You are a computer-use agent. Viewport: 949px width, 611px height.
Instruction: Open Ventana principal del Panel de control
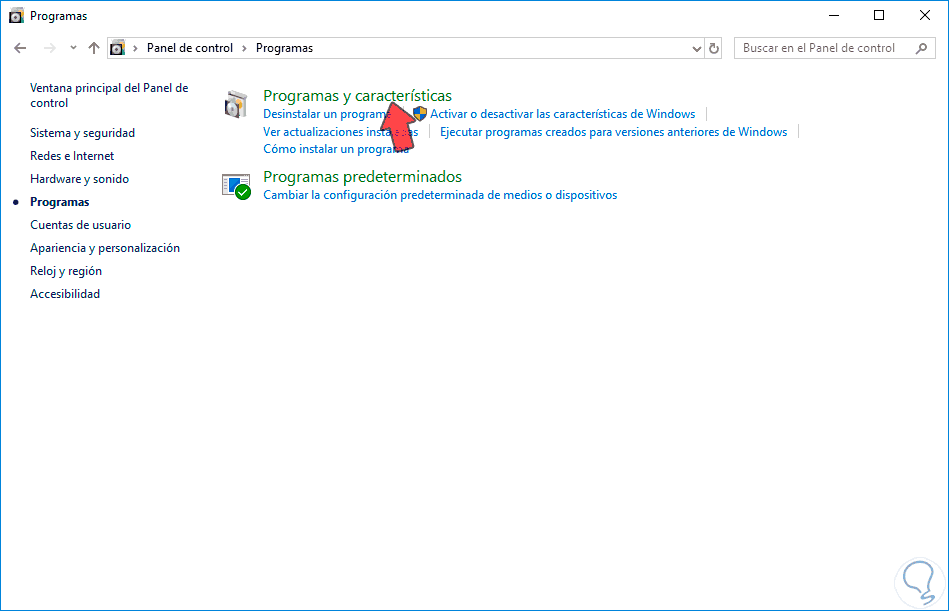[x=109, y=95]
